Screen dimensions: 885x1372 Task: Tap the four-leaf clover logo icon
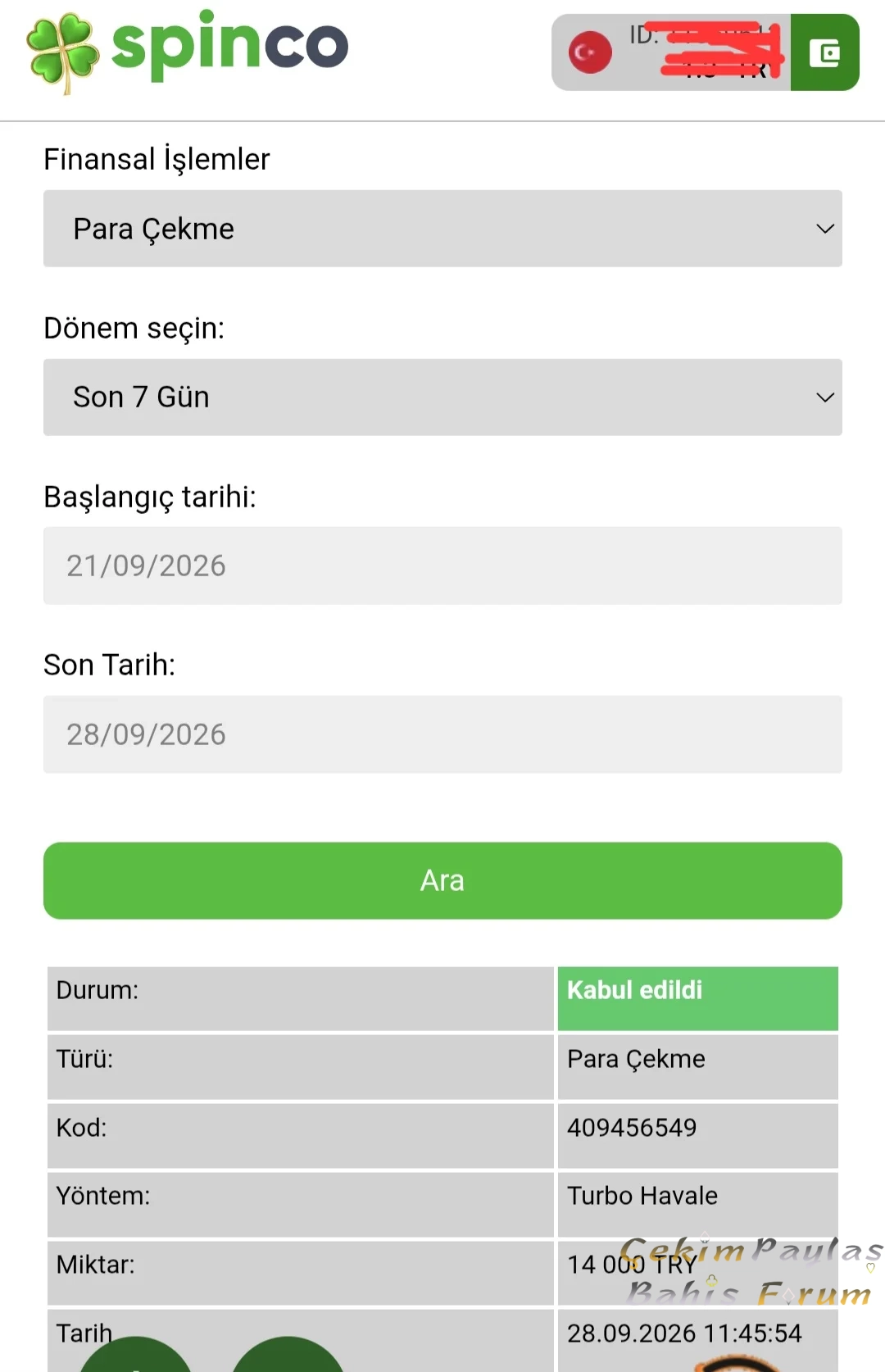(62, 52)
